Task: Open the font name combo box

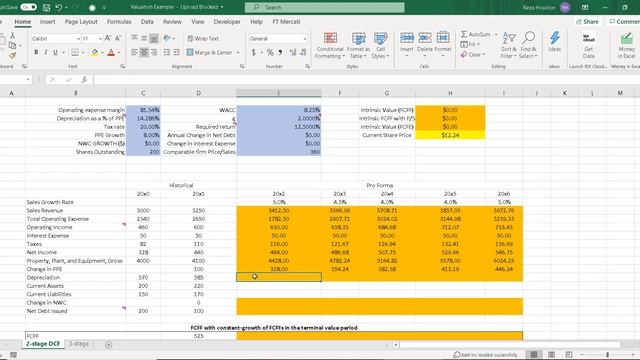Action: 56,38
